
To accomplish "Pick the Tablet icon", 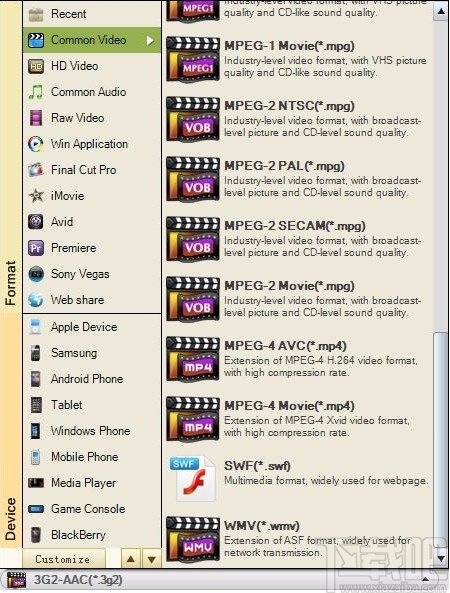I will (x=36, y=405).
